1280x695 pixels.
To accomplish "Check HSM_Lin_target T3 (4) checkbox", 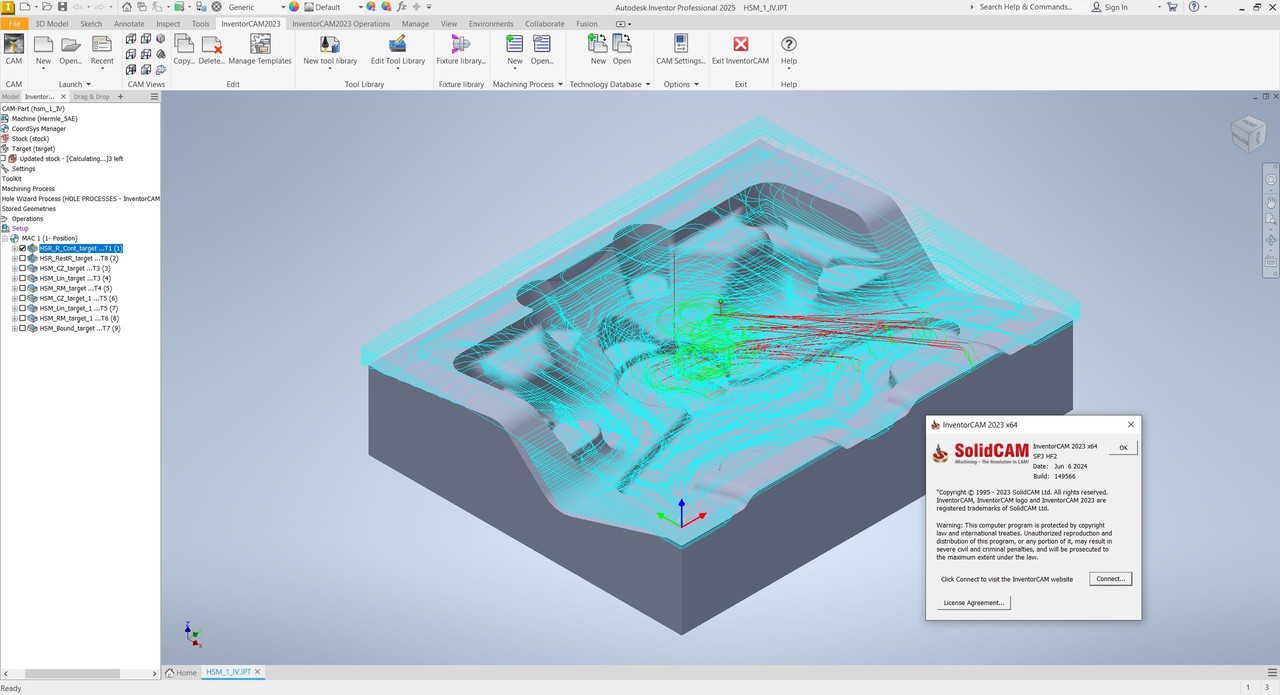I will (x=23, y=278).
